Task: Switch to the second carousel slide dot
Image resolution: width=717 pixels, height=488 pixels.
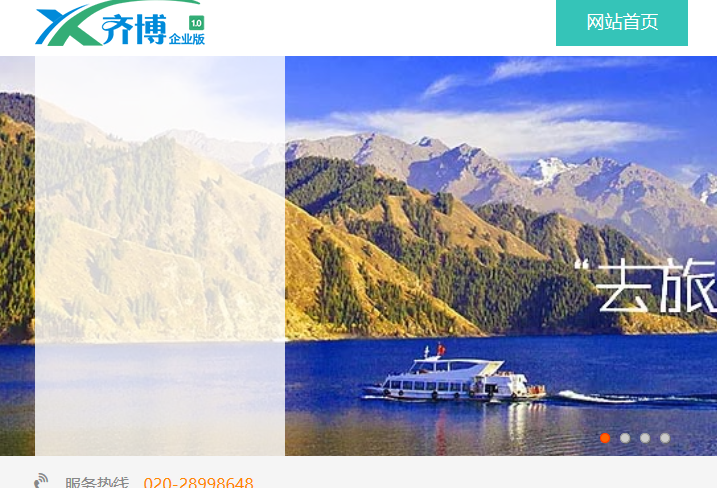Action: 625,438
